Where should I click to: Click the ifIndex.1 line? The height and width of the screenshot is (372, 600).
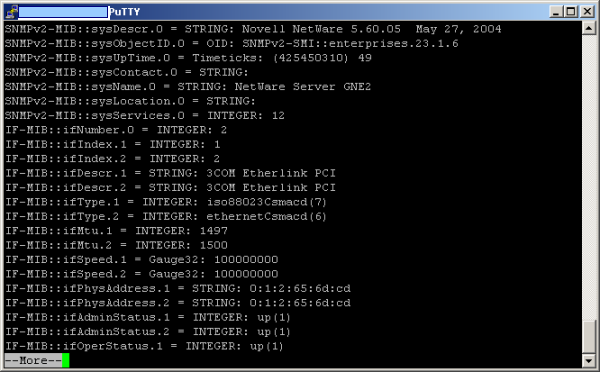click(x=112, y=145)
